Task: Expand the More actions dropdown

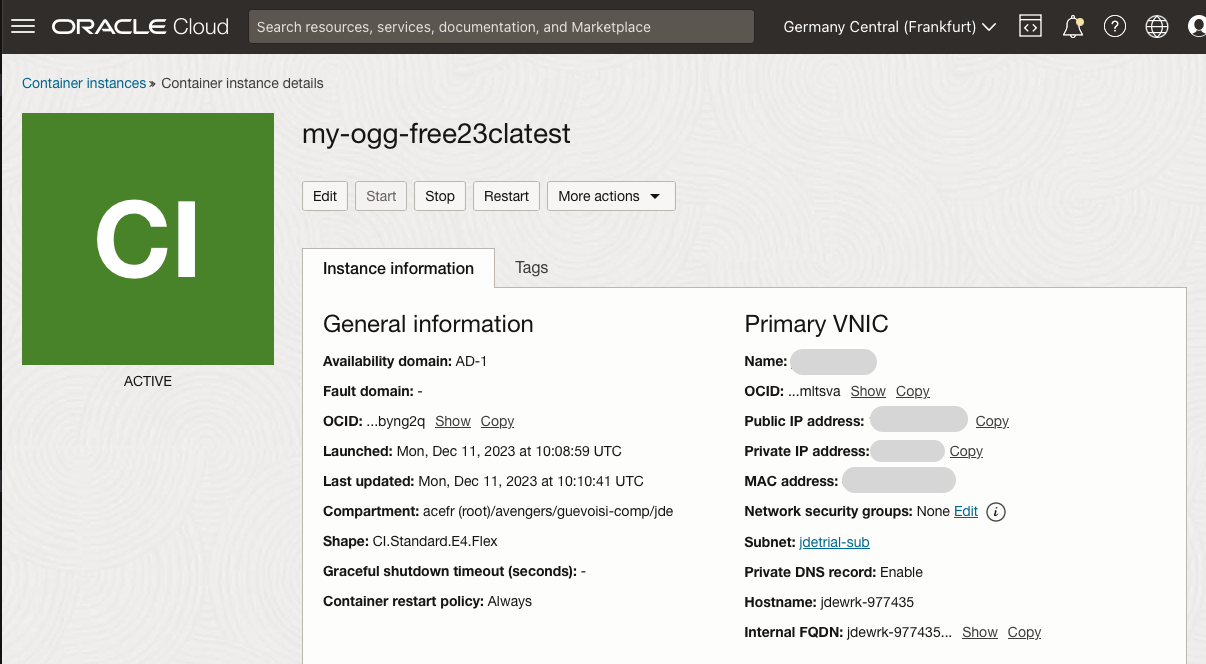Action: point(611,196)
